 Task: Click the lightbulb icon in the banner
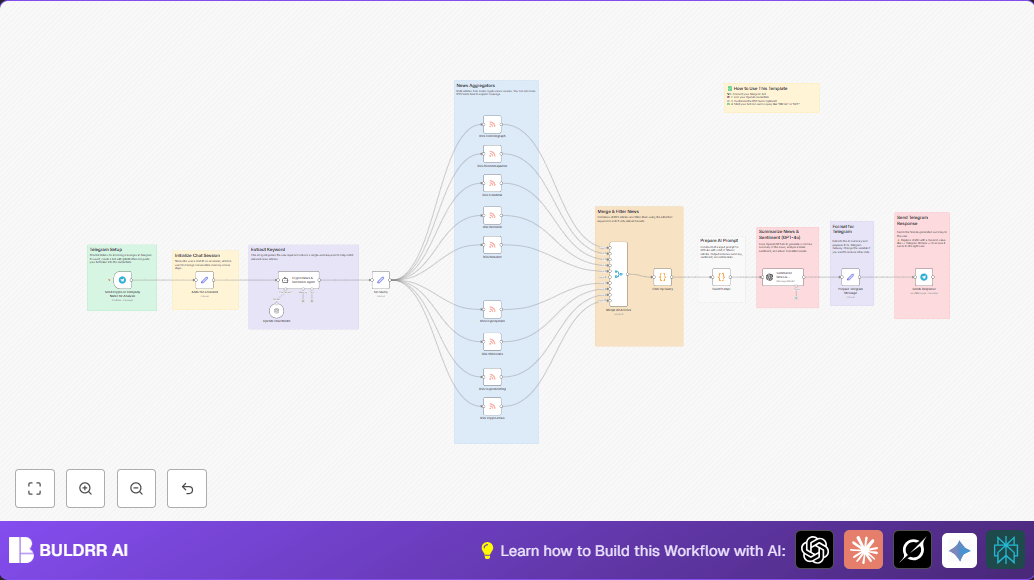(487, 551)
